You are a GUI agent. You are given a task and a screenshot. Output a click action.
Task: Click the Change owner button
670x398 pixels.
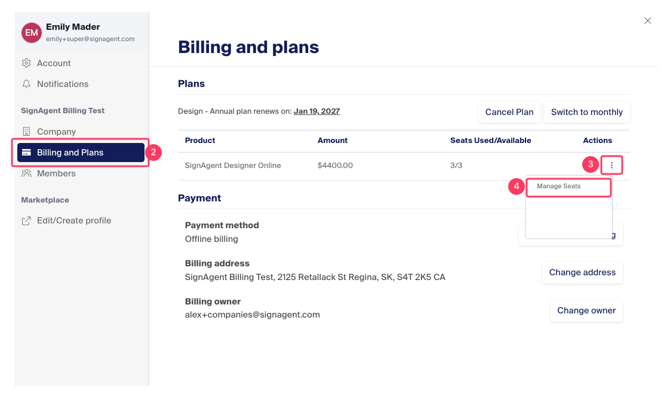pos(586,310)
